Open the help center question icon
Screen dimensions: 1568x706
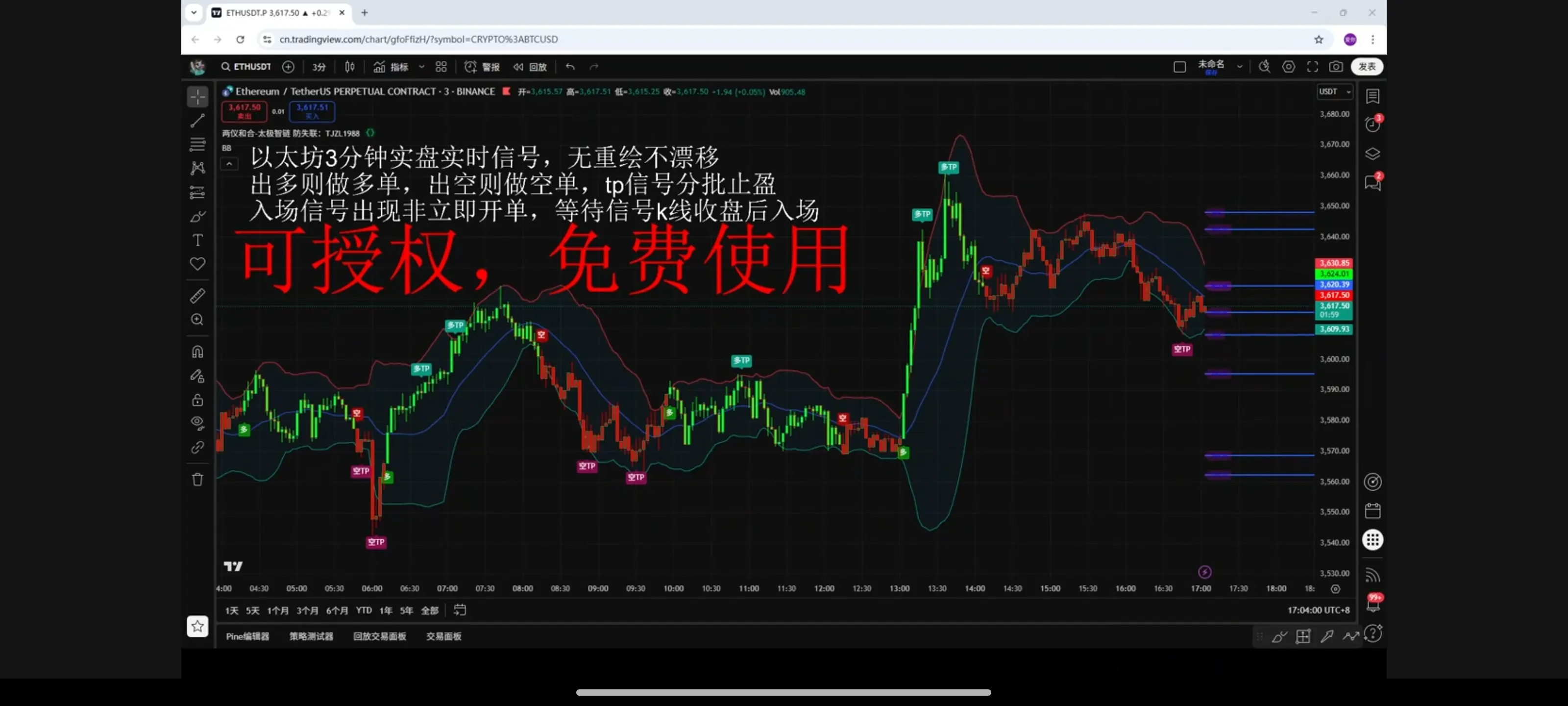click(1372, 634)
